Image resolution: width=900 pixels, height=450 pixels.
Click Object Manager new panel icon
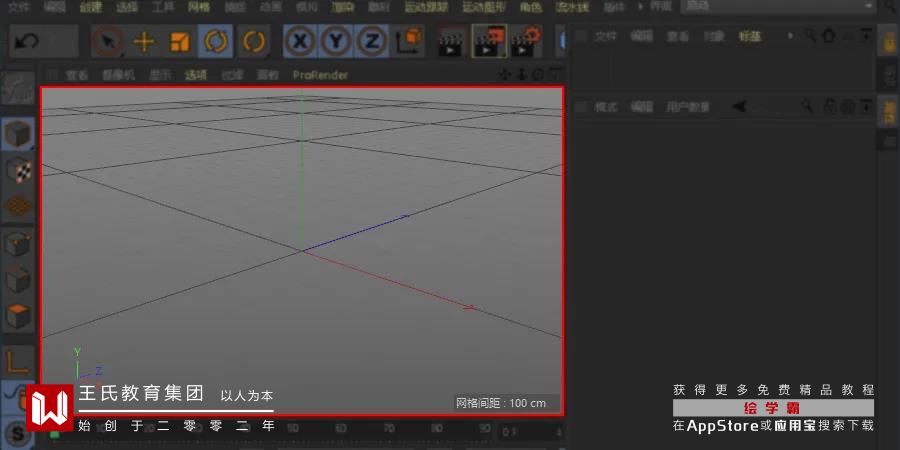866,36
